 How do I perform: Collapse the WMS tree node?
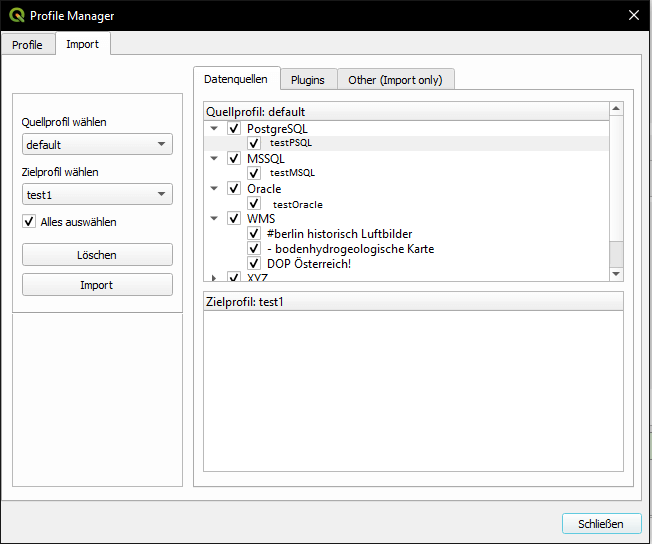point(214,219)
